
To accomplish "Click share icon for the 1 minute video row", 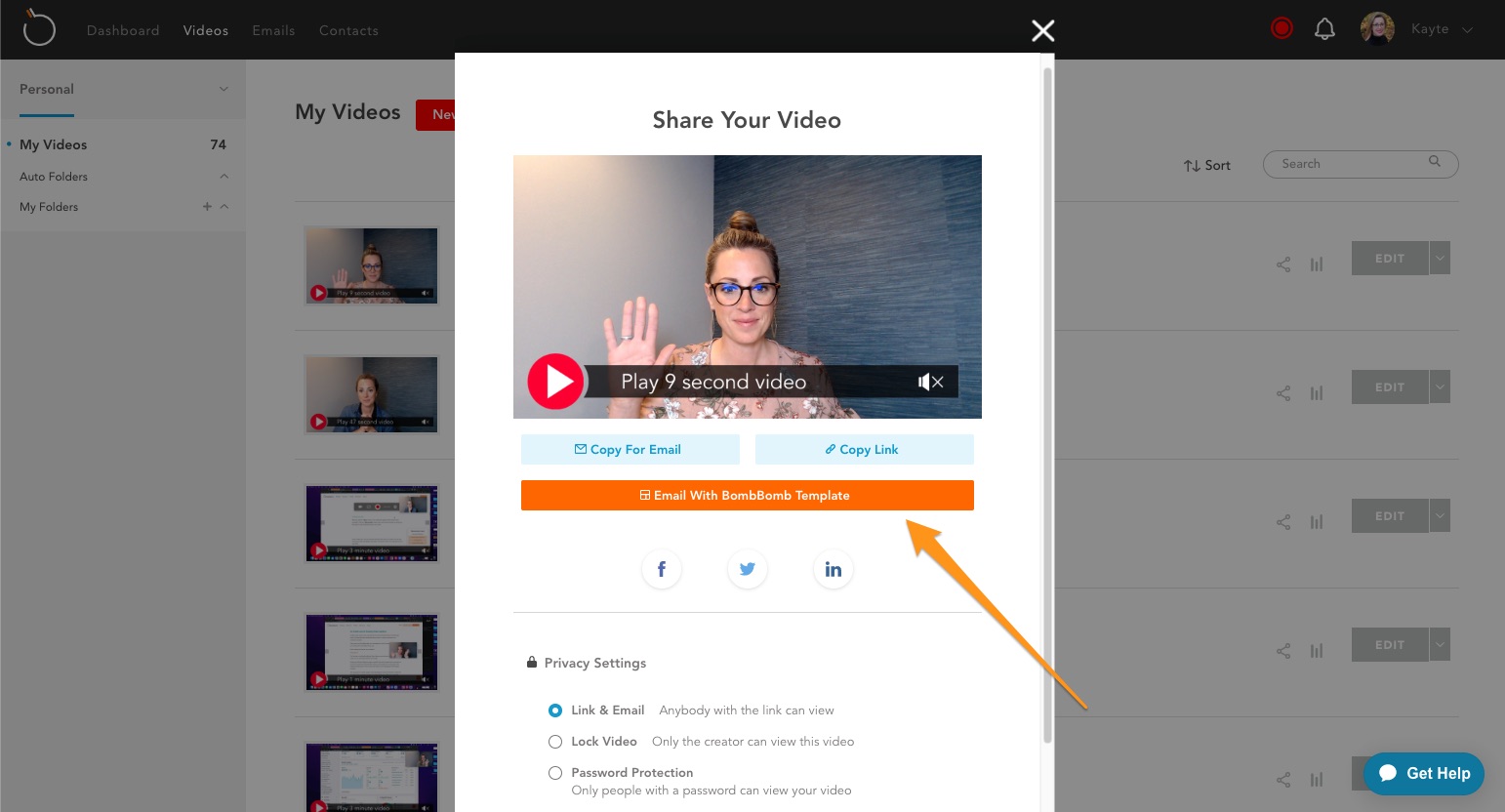I will pos(1283,651).
